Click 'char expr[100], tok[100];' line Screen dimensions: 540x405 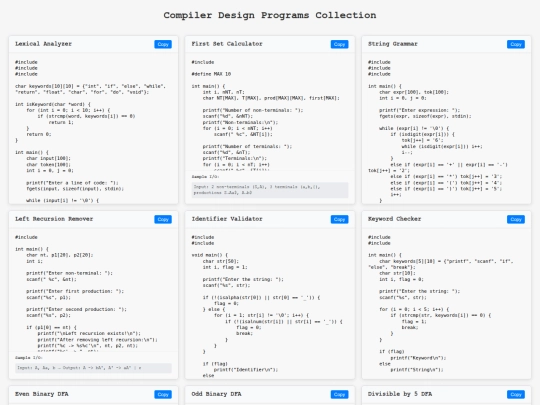tap(414, 92)
